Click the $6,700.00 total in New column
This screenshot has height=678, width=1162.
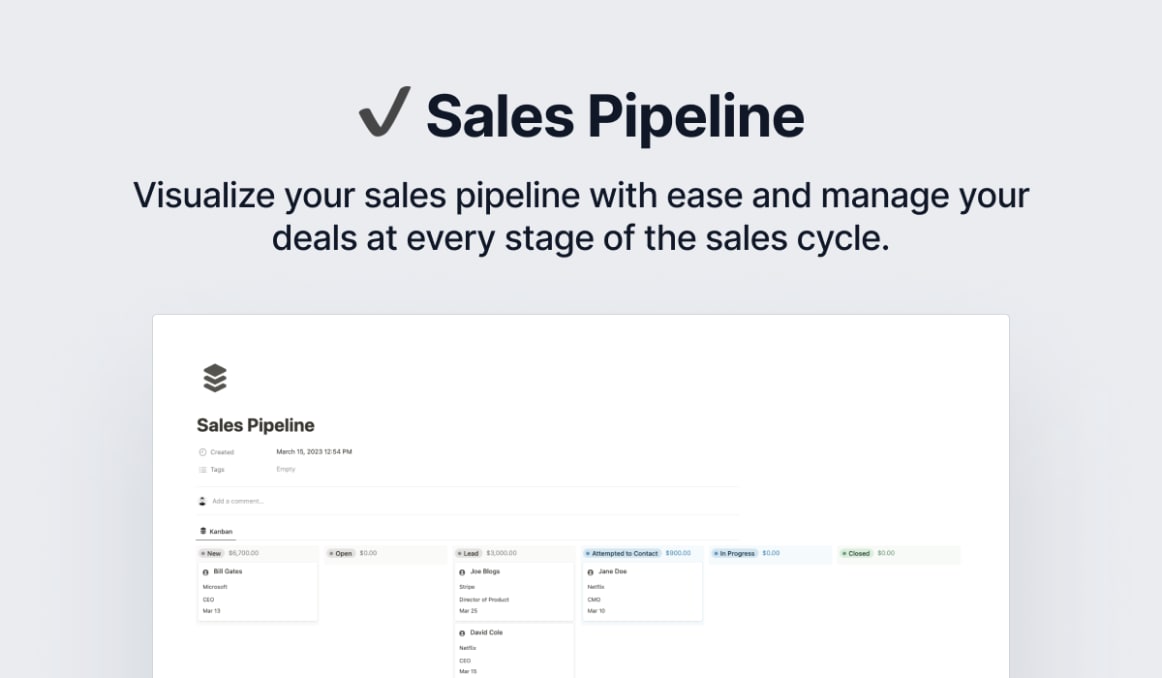click(243, 553)
